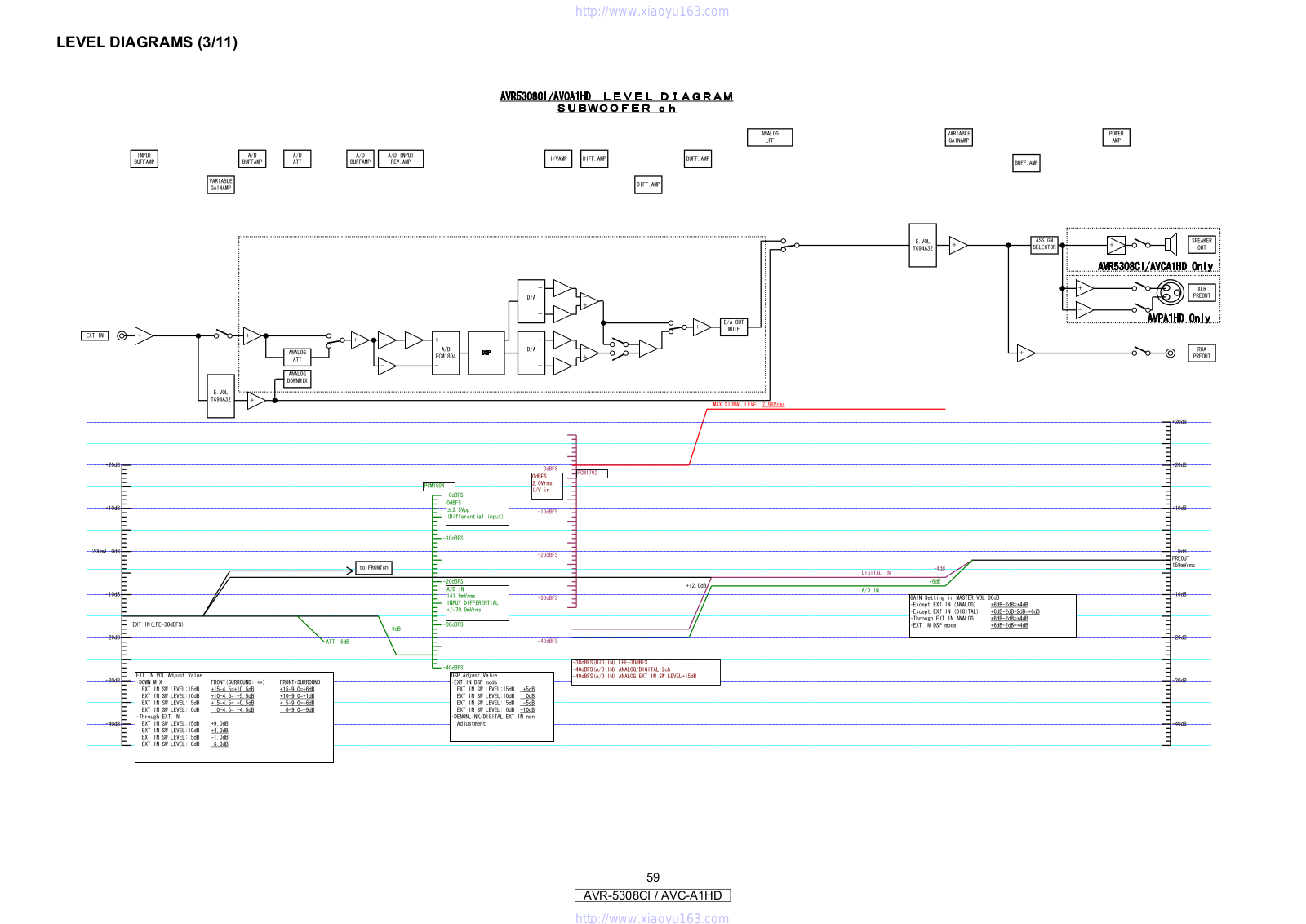Click the XLR PREOUT box
This screenshot has width=1306, height=924.
(1202, 292)
